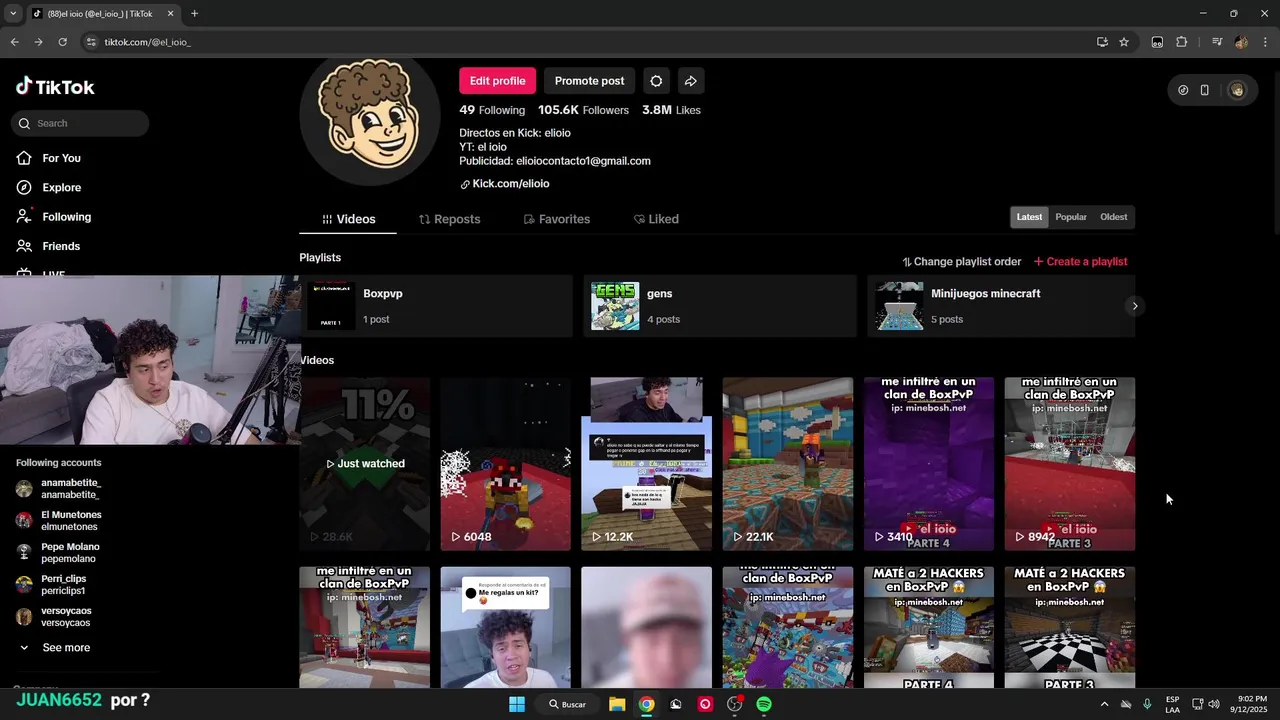
Task: Open the Explore page
Action: tap(61, 187)
